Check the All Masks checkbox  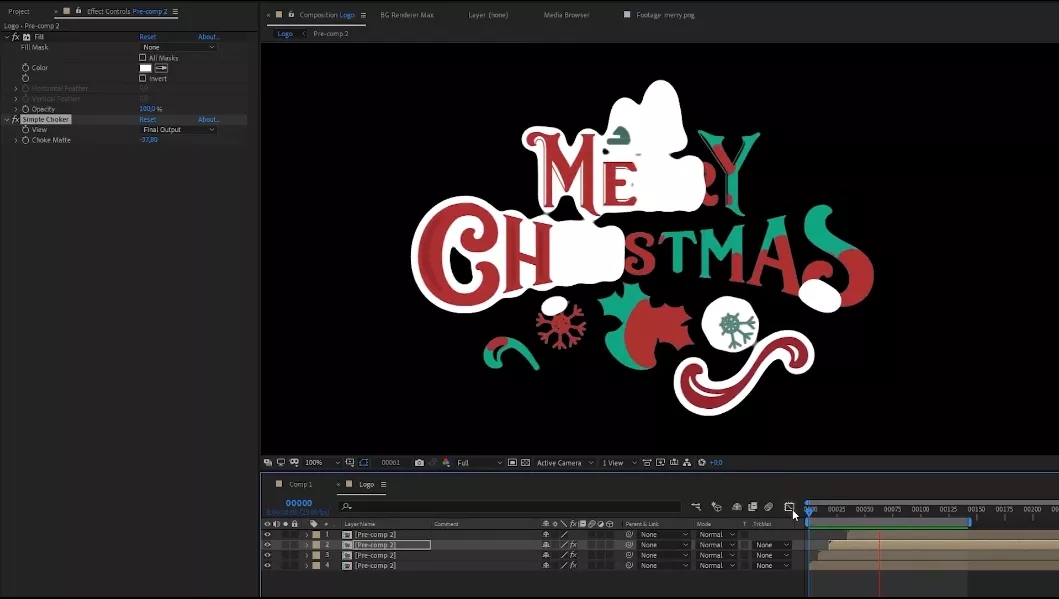(143, 58)
